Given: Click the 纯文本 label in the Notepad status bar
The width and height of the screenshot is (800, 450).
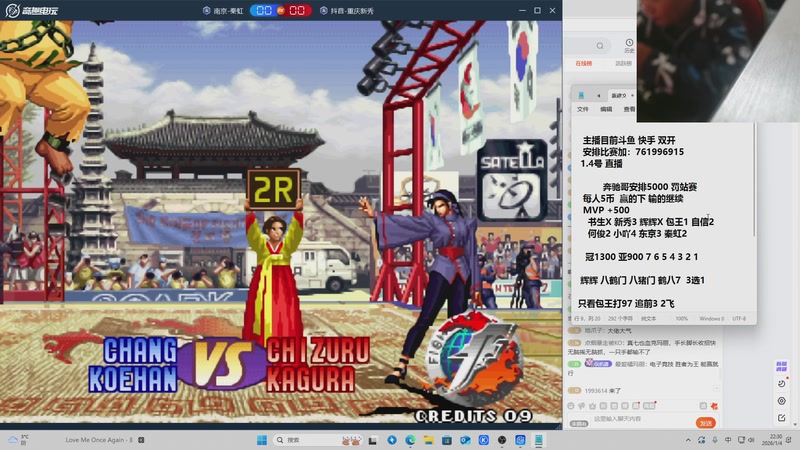Looking at the screenshot, I should coord(648,318).
